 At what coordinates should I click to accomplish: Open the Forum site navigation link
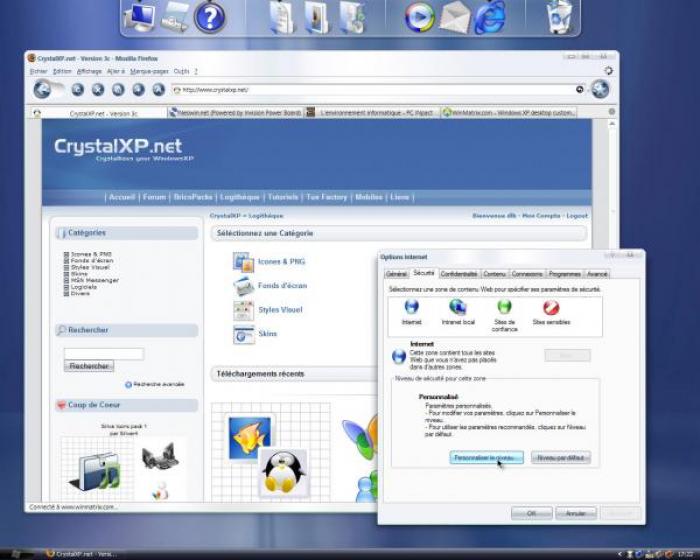pos(154,197)
